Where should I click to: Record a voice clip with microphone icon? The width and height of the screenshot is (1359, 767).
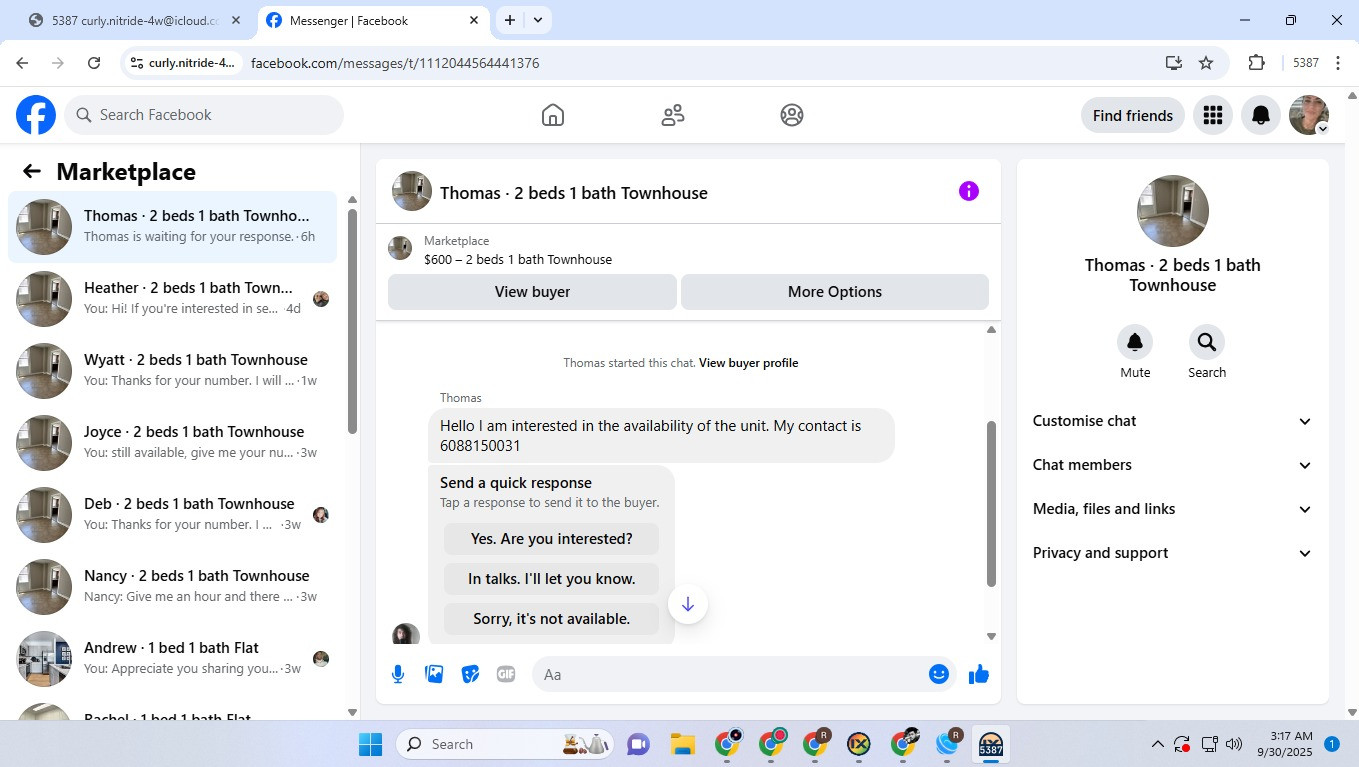pyautogui.click(x=398, y=674)
